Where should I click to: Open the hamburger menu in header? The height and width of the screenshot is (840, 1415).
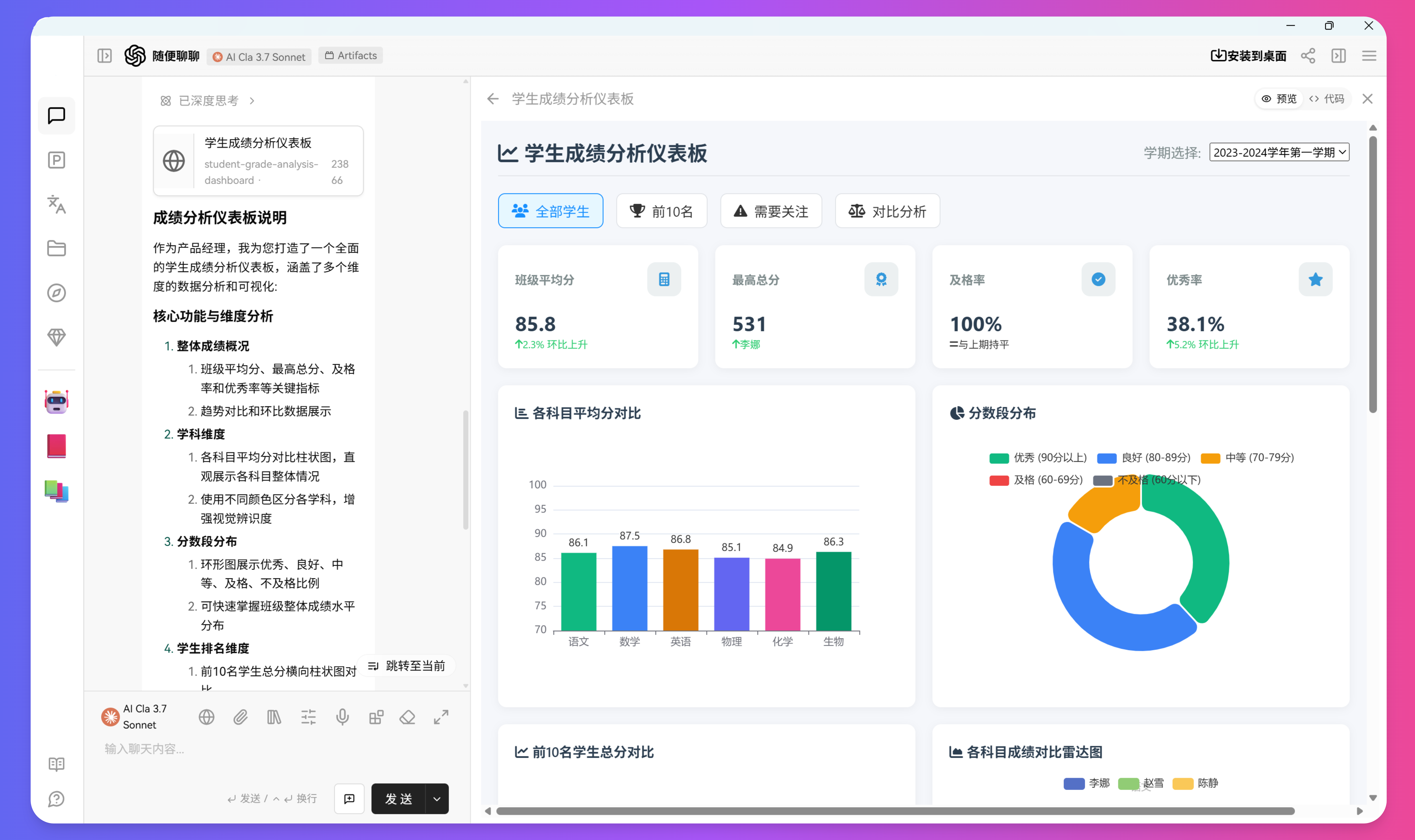point(1369,55)
